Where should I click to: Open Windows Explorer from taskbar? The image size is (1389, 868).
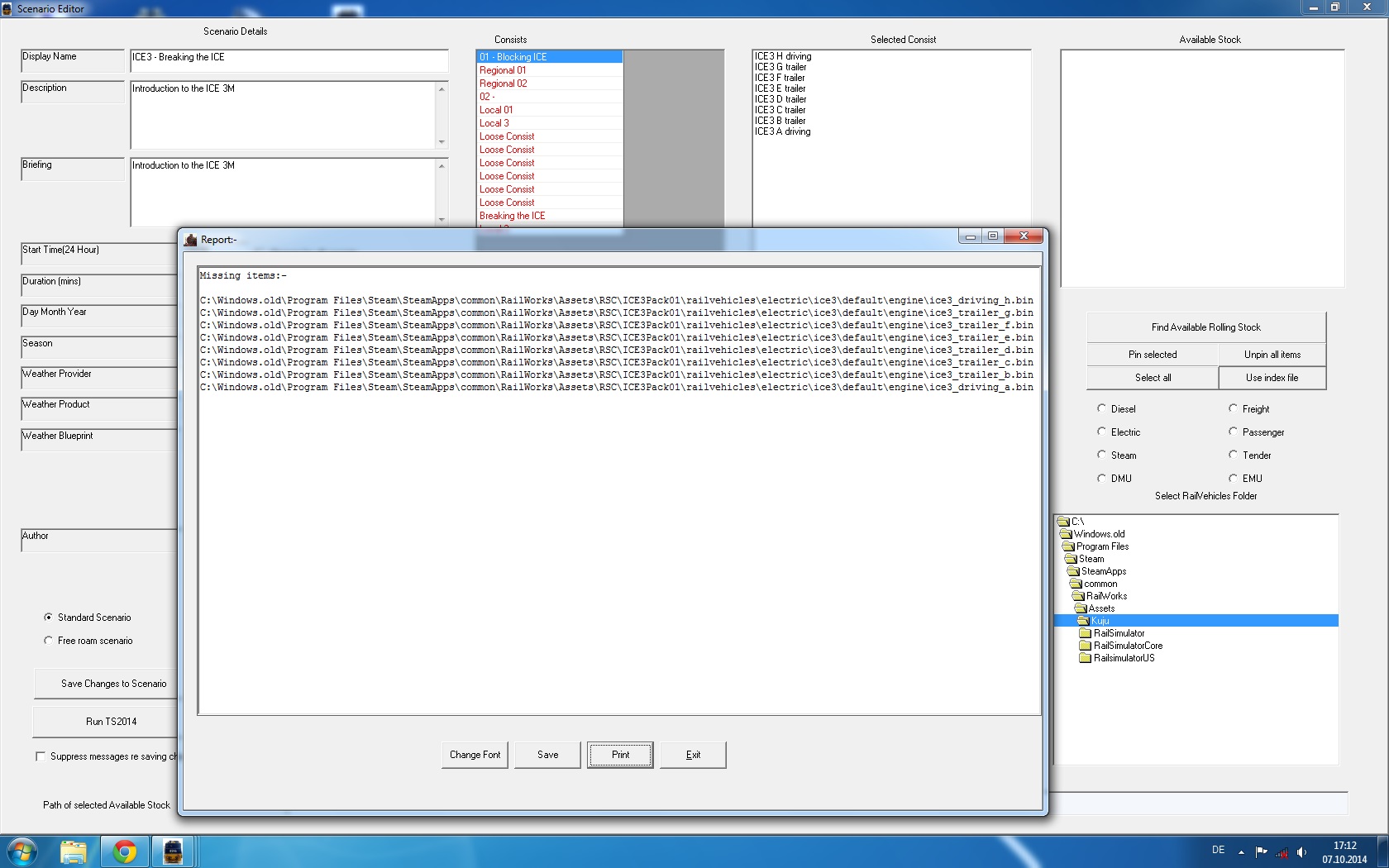click(74, 851)
